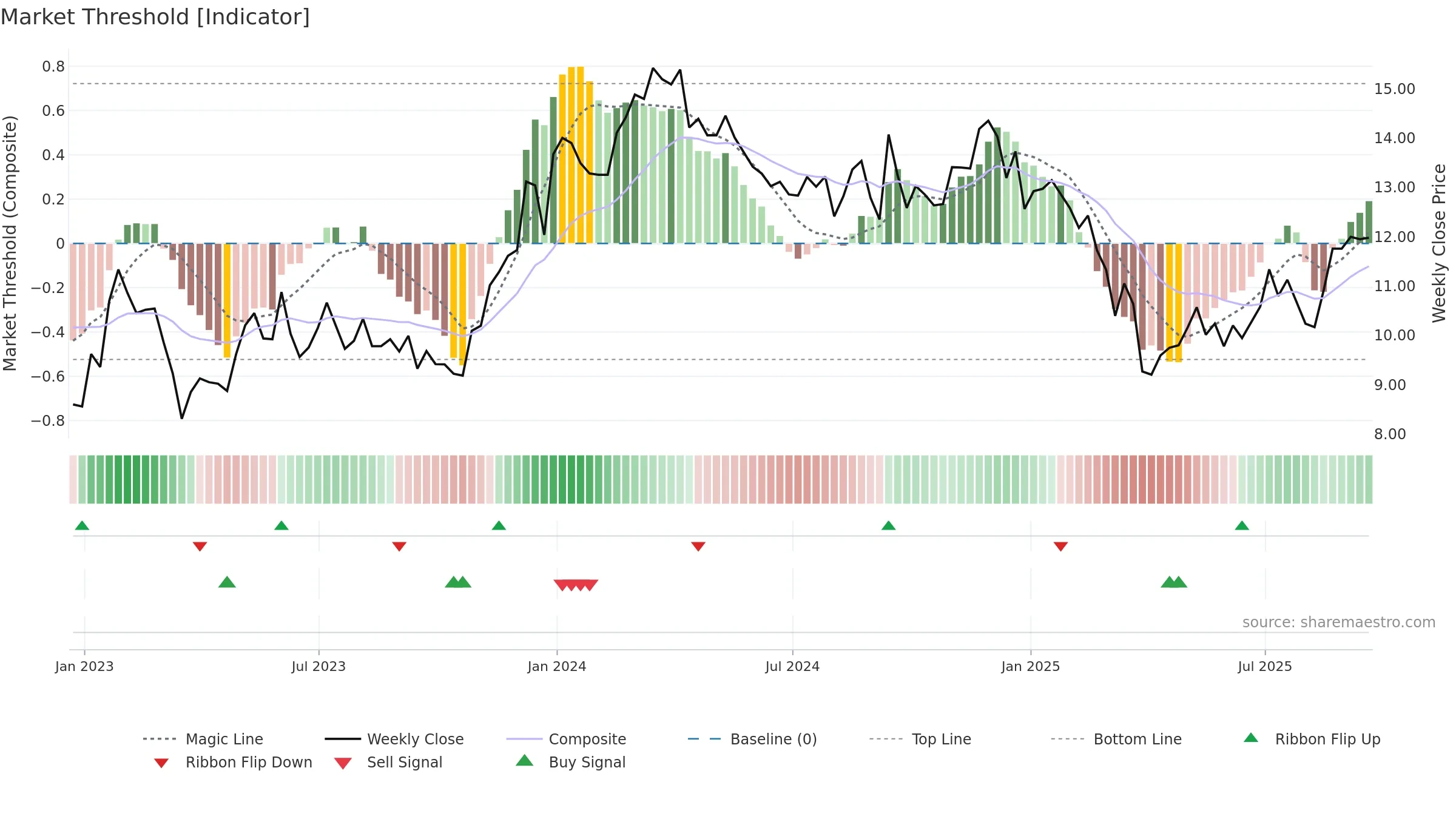The width and height of the screenshot is (1456, 819).
Task: Click the red triangle icon beside Sell Signal
Action: 343,763
